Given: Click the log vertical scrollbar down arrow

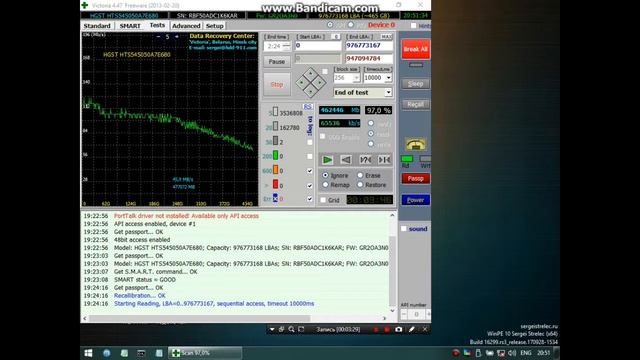Looking at the screenshot, I should [392, 311].
